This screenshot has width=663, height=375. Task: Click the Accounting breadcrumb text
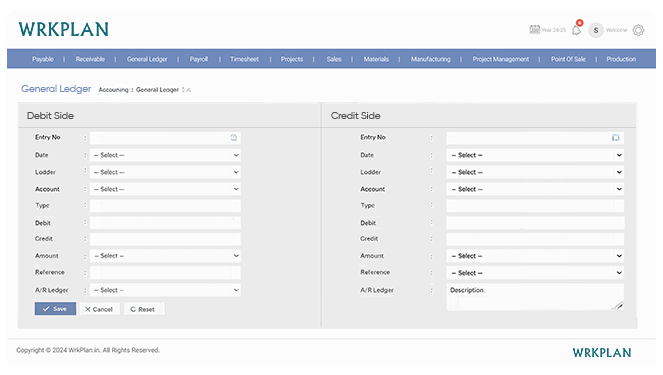click(113, 90)
